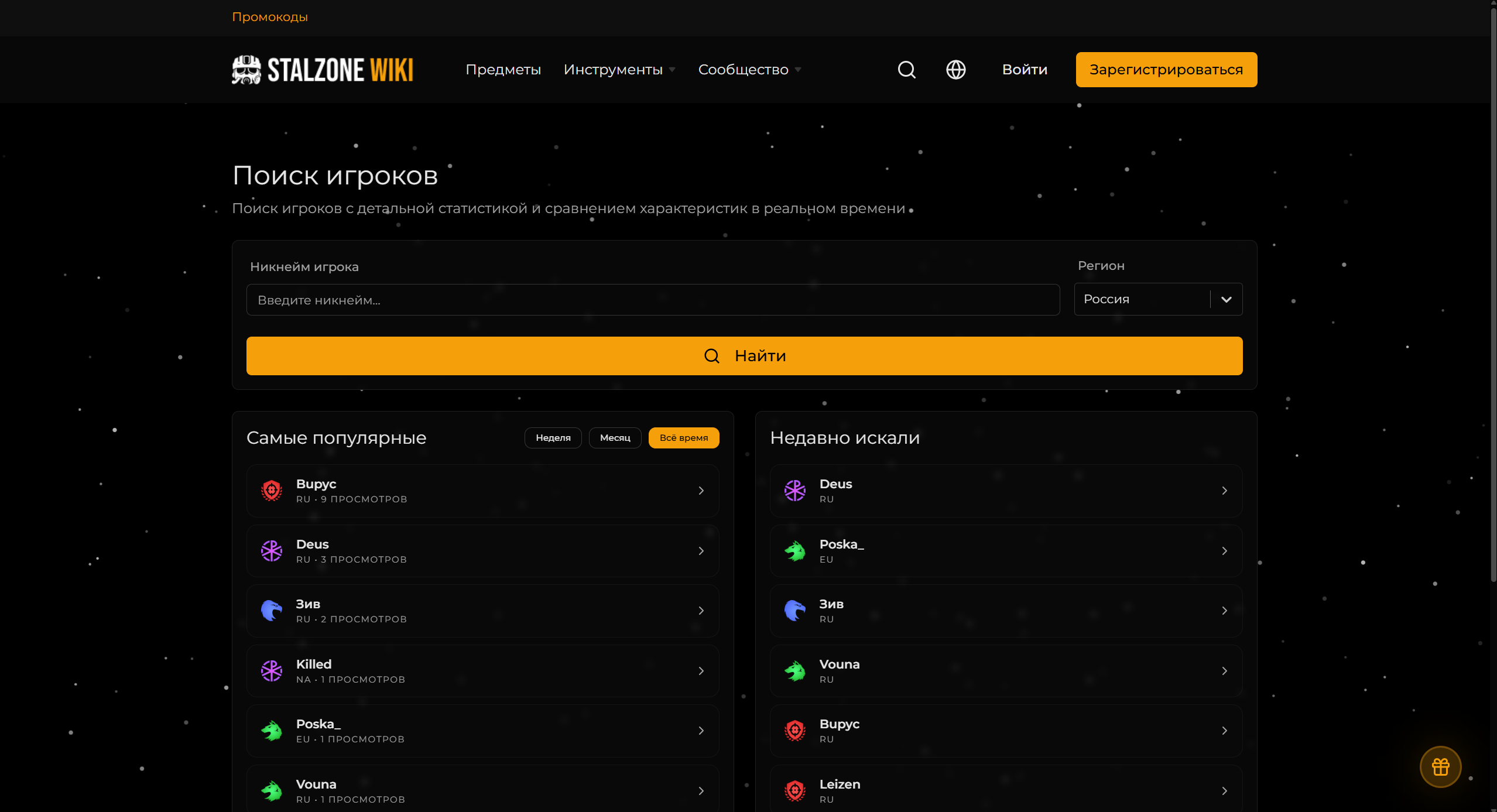Image resolution: width=1497 pixels, height=812 pixels.
Task: Click 'RU · 3 ПРОСМОТРОВ' under Deus
Action: point(351,560)
